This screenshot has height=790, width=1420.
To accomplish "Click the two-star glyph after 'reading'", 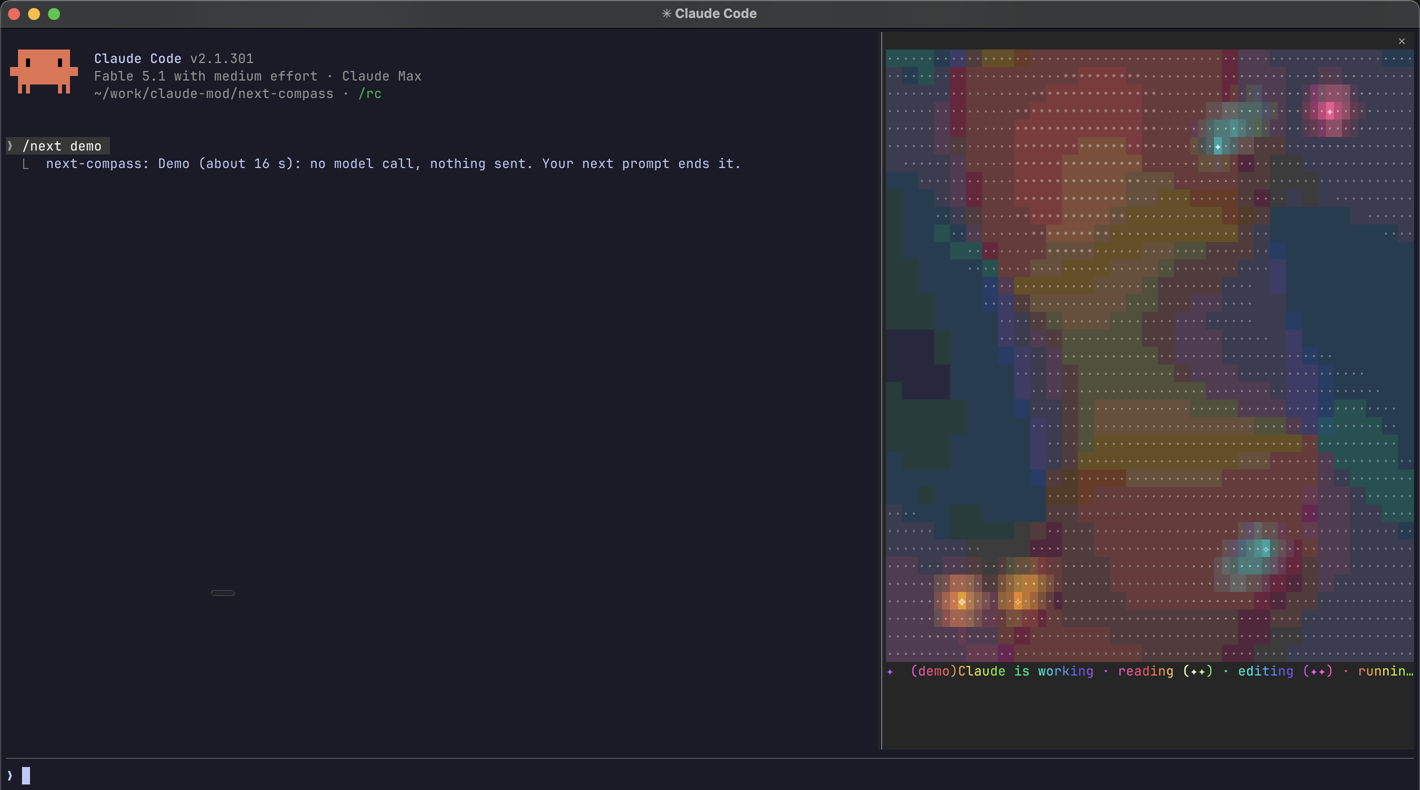I will tap(1198, 672).
